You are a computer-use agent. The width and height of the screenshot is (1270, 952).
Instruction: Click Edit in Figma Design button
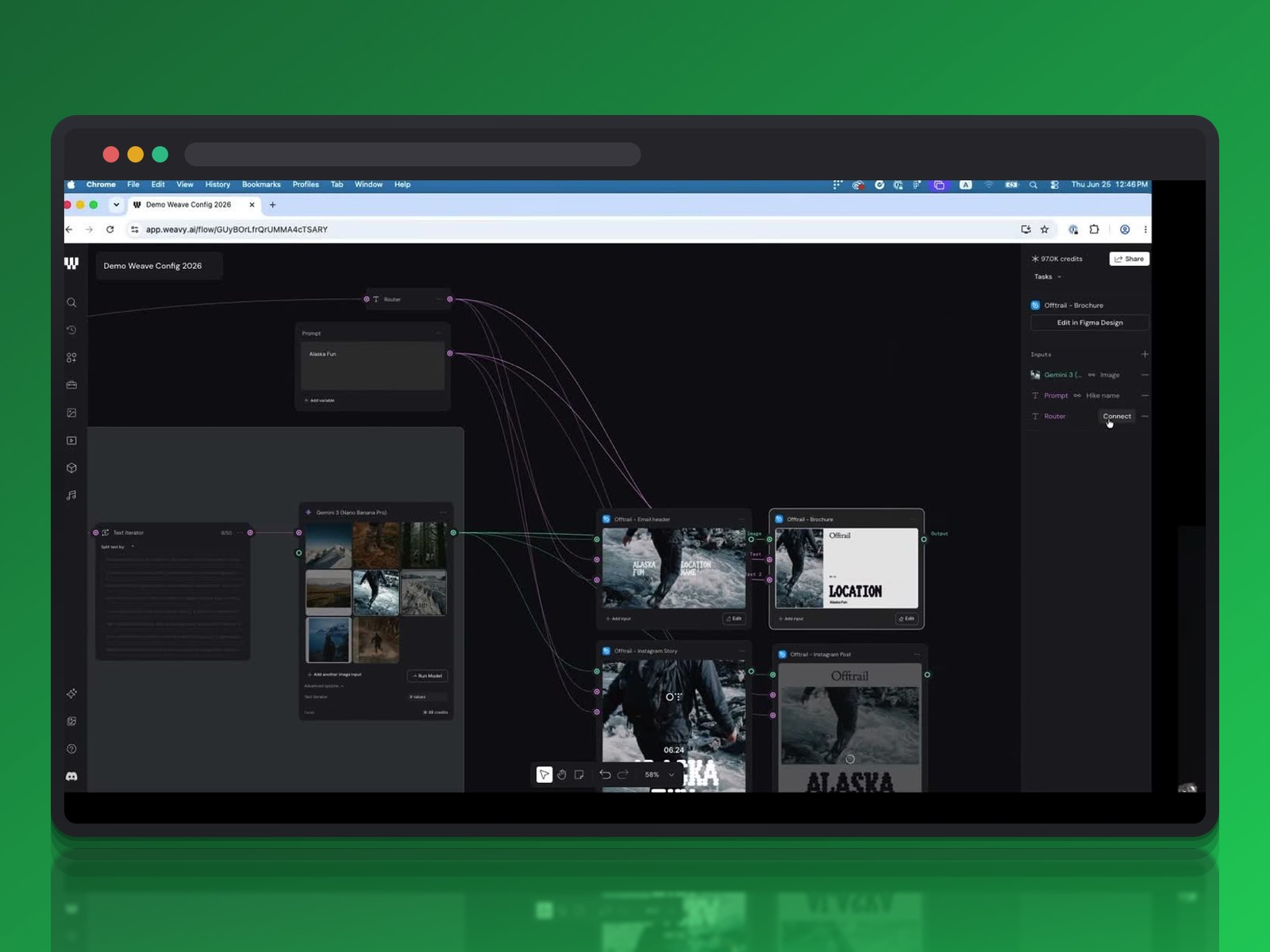(x=1090, y=323)
